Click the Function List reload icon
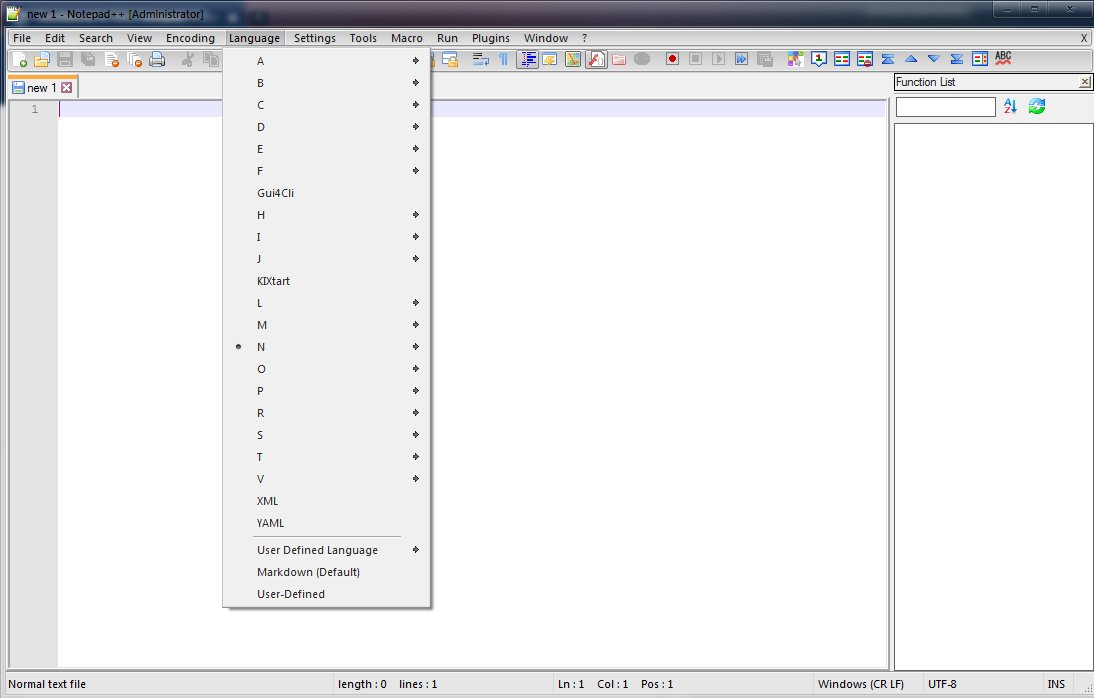 tap(1037, 106)
